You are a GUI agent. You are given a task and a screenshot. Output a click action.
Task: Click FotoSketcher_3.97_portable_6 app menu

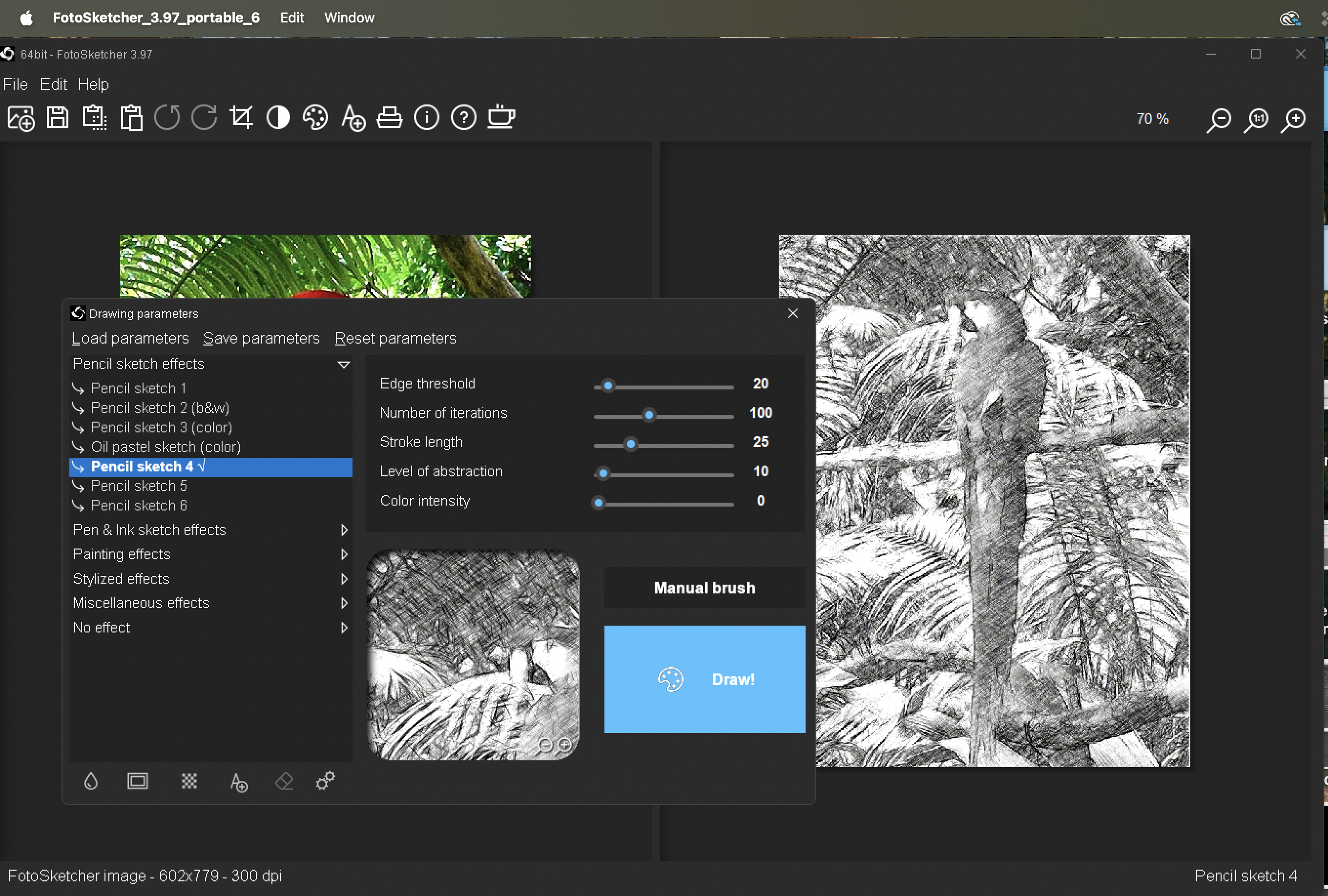(156, 18)
